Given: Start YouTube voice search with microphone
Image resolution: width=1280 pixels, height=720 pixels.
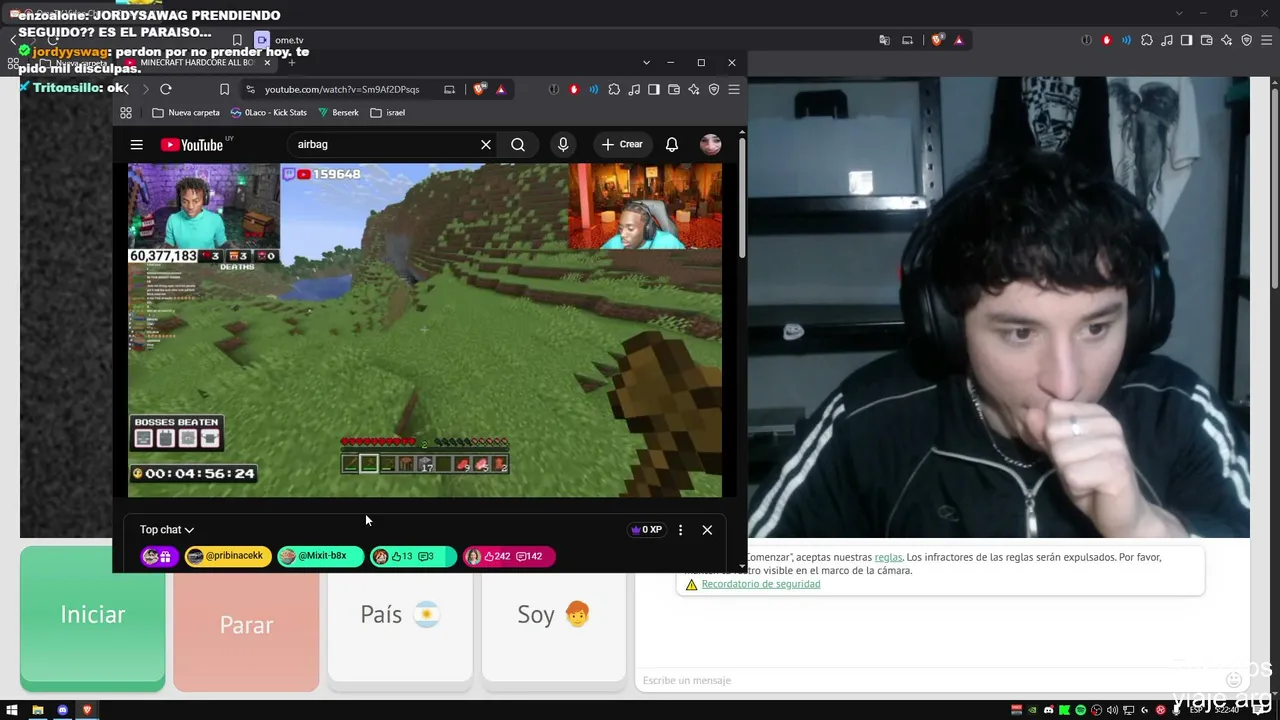Looking at the screenshot, I should (563, 145).
